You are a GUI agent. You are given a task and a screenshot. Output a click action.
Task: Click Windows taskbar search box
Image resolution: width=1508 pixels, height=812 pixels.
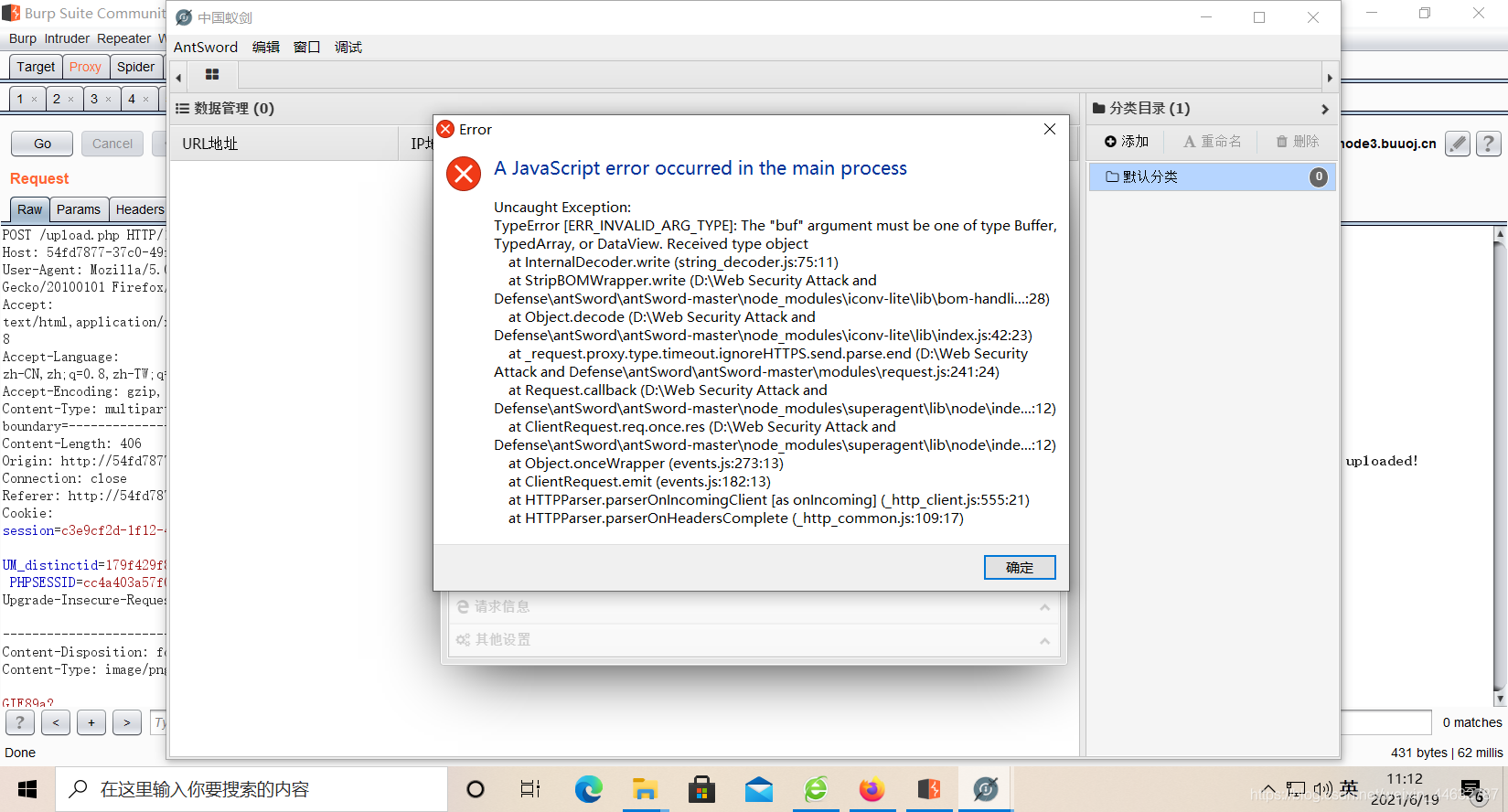(251, 789)
